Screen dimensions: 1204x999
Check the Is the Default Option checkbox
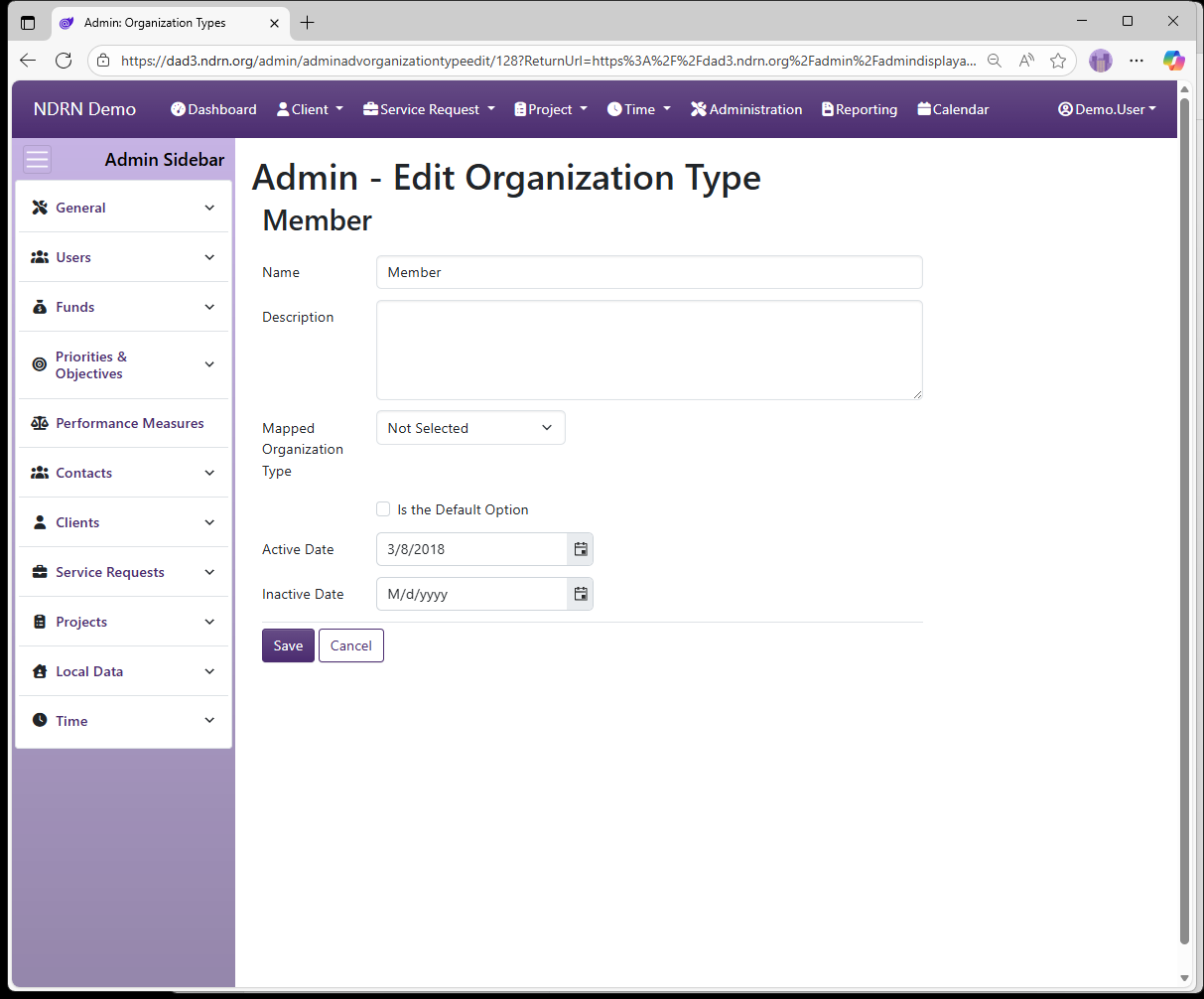click(383, 509)
